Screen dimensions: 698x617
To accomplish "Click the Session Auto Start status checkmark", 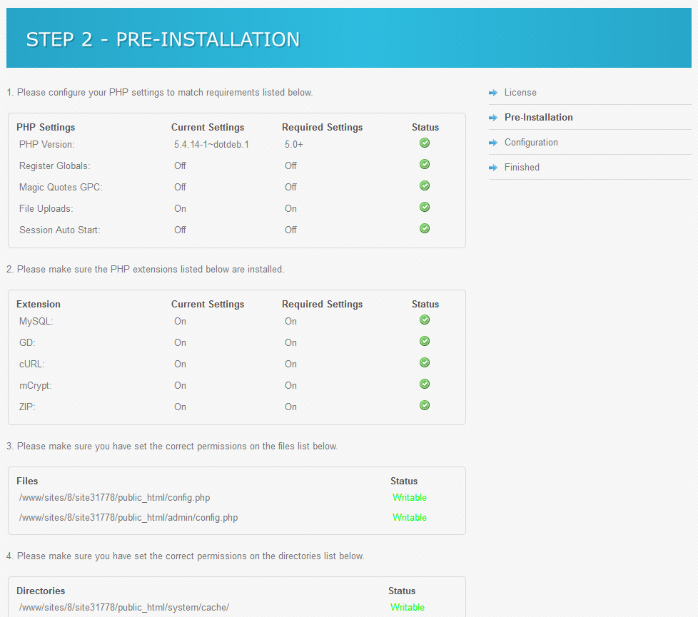I will pos(425,228).
